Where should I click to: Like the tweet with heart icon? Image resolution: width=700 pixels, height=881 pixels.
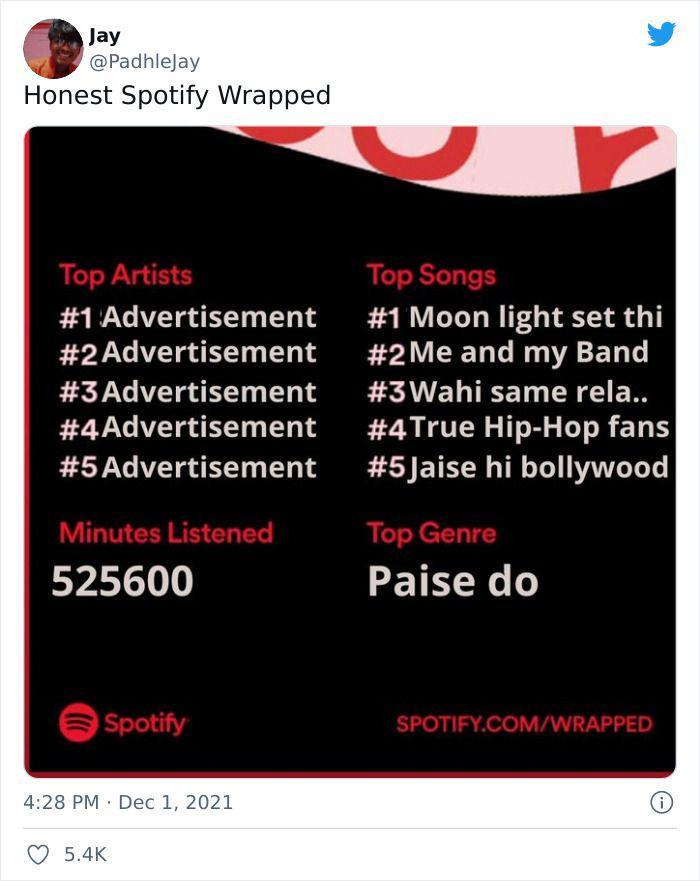(x=38, y=855)
